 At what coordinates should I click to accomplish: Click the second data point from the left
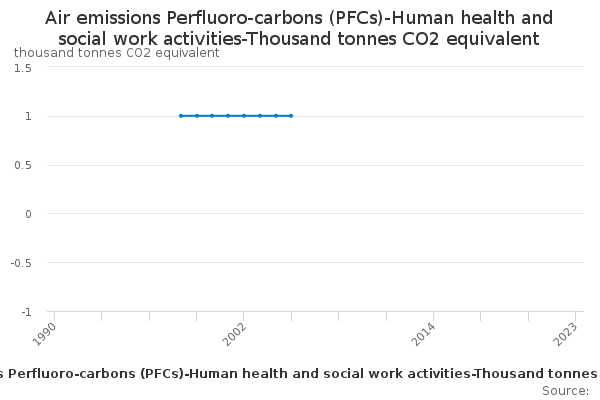point(197,116)
